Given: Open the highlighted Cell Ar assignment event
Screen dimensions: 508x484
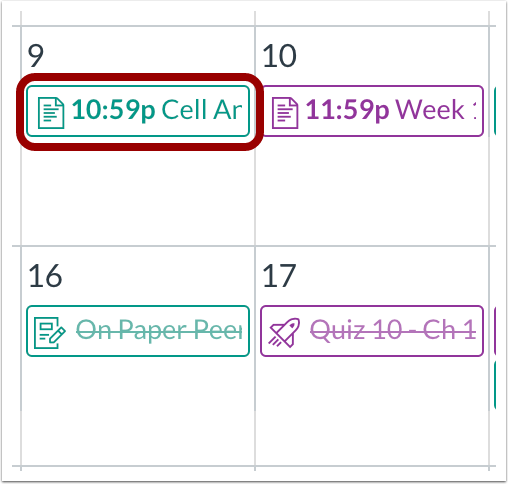Looking at the screenshot, I should [138, 111].
